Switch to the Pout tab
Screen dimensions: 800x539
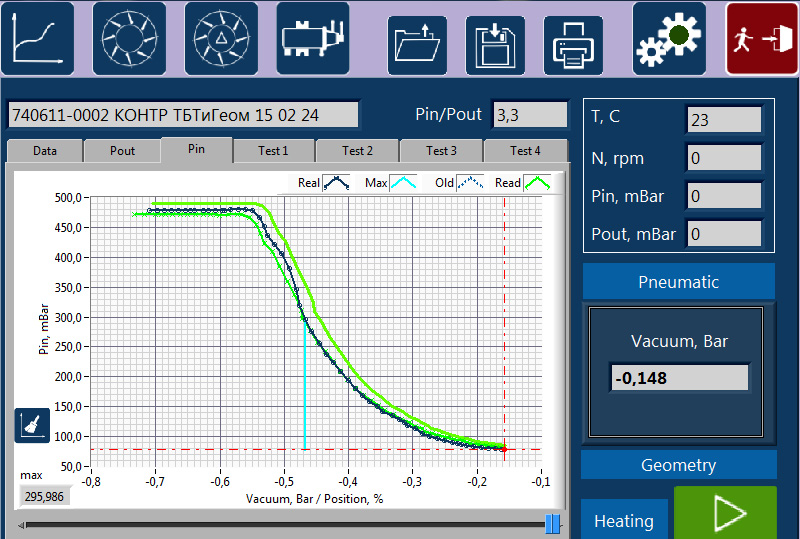point(122,151)
